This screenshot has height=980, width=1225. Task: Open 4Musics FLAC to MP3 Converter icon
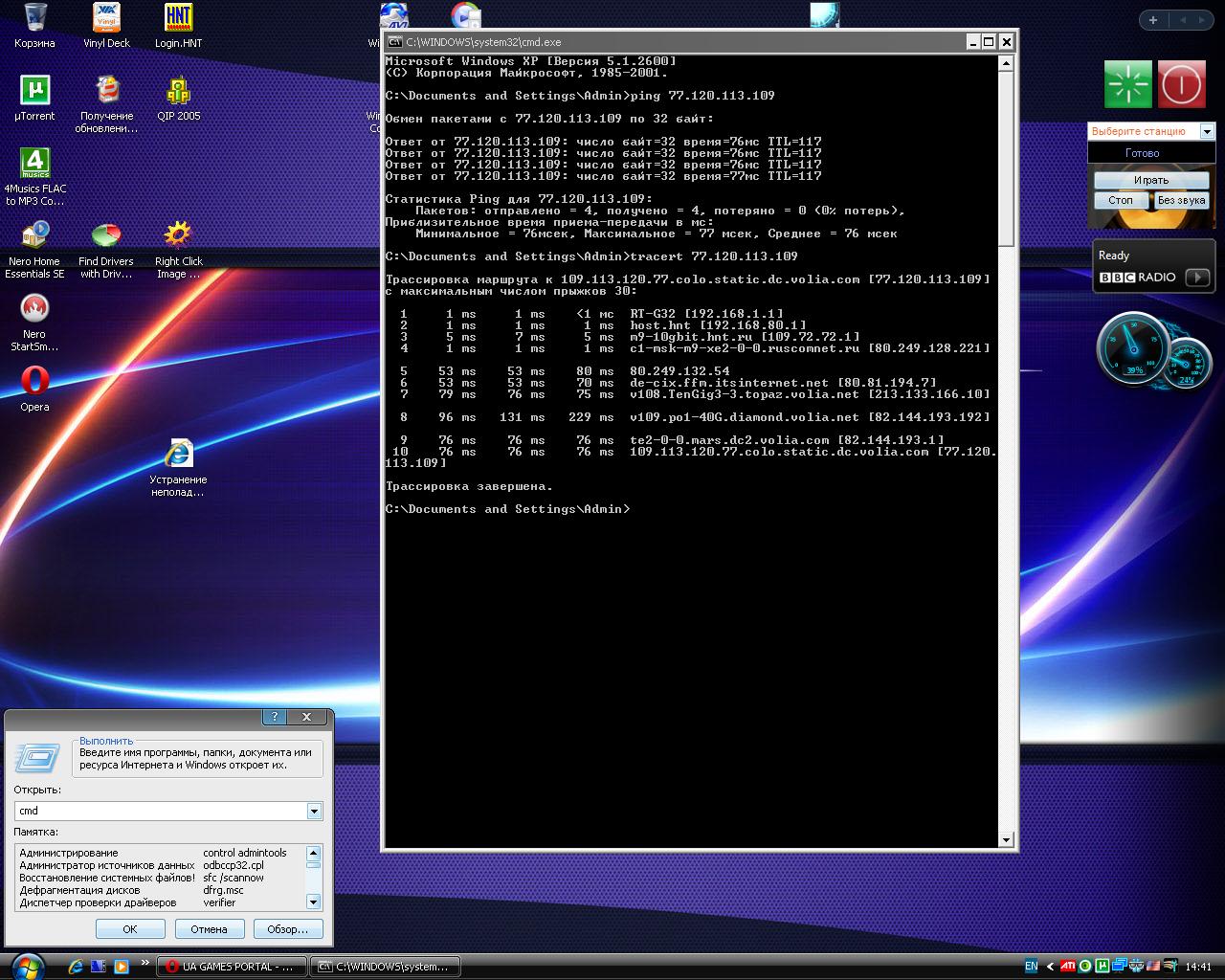click(x=34, y=177)
